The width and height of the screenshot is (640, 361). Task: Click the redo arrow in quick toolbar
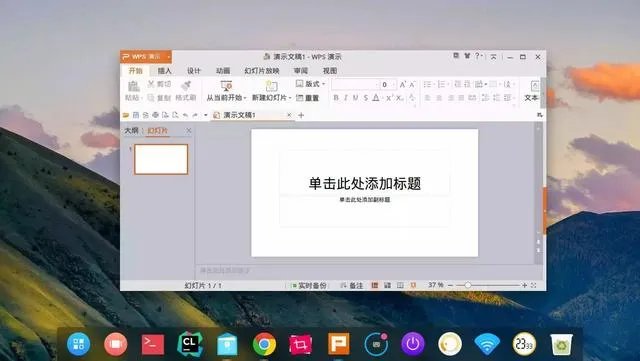(x=196, y=116)
